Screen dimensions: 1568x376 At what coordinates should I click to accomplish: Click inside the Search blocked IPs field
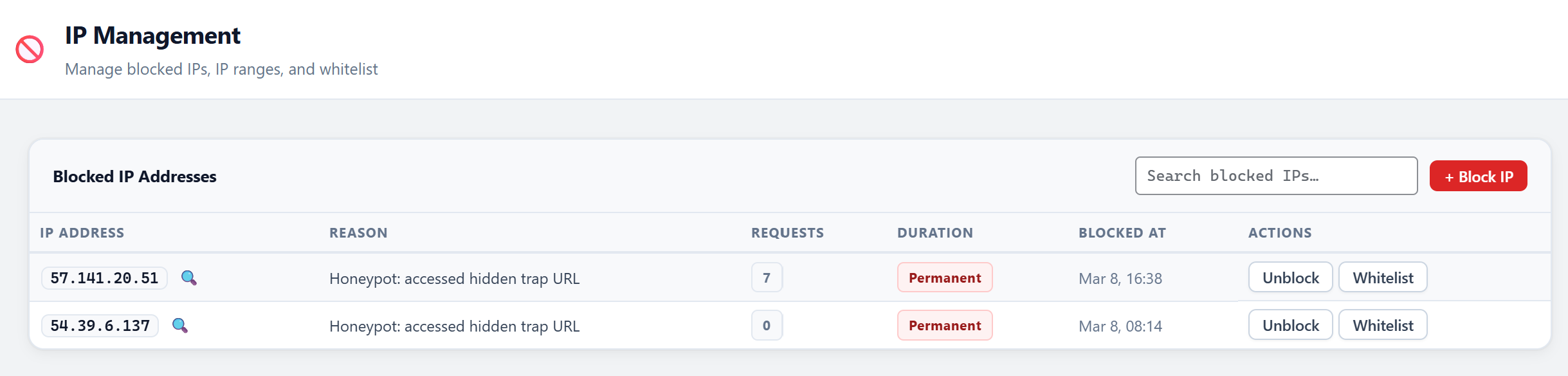point(1277,175)
